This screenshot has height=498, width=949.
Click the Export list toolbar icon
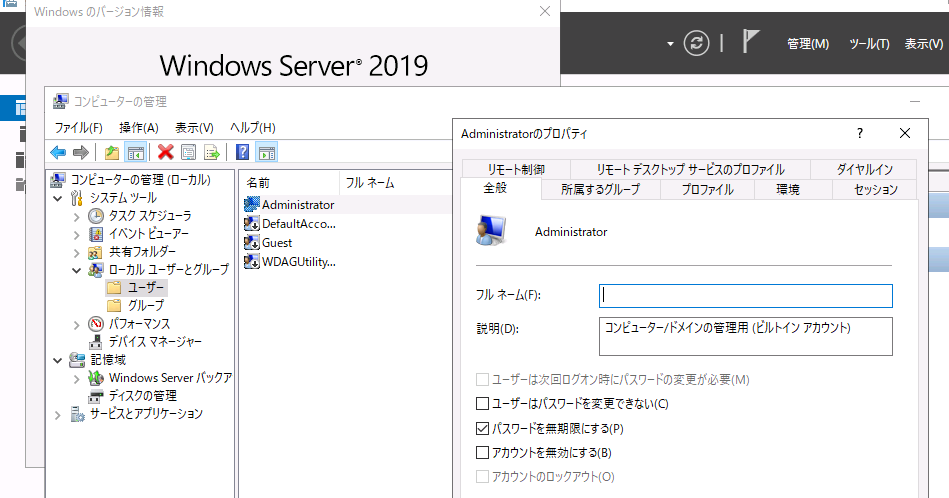click(x=211, y=152)
